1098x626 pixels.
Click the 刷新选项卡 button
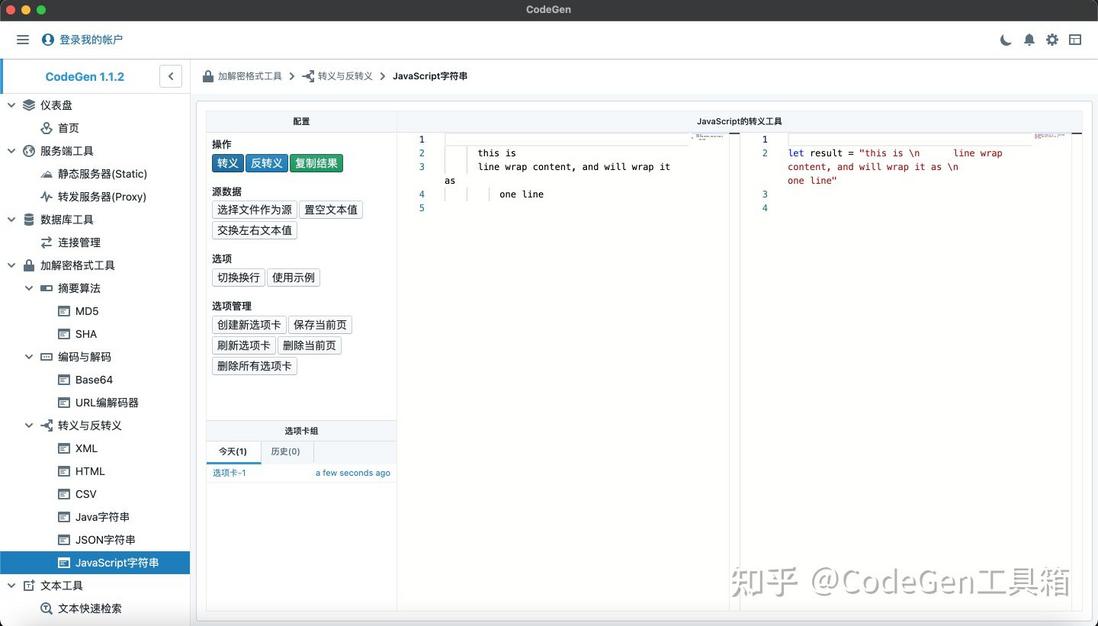point(243,345)
